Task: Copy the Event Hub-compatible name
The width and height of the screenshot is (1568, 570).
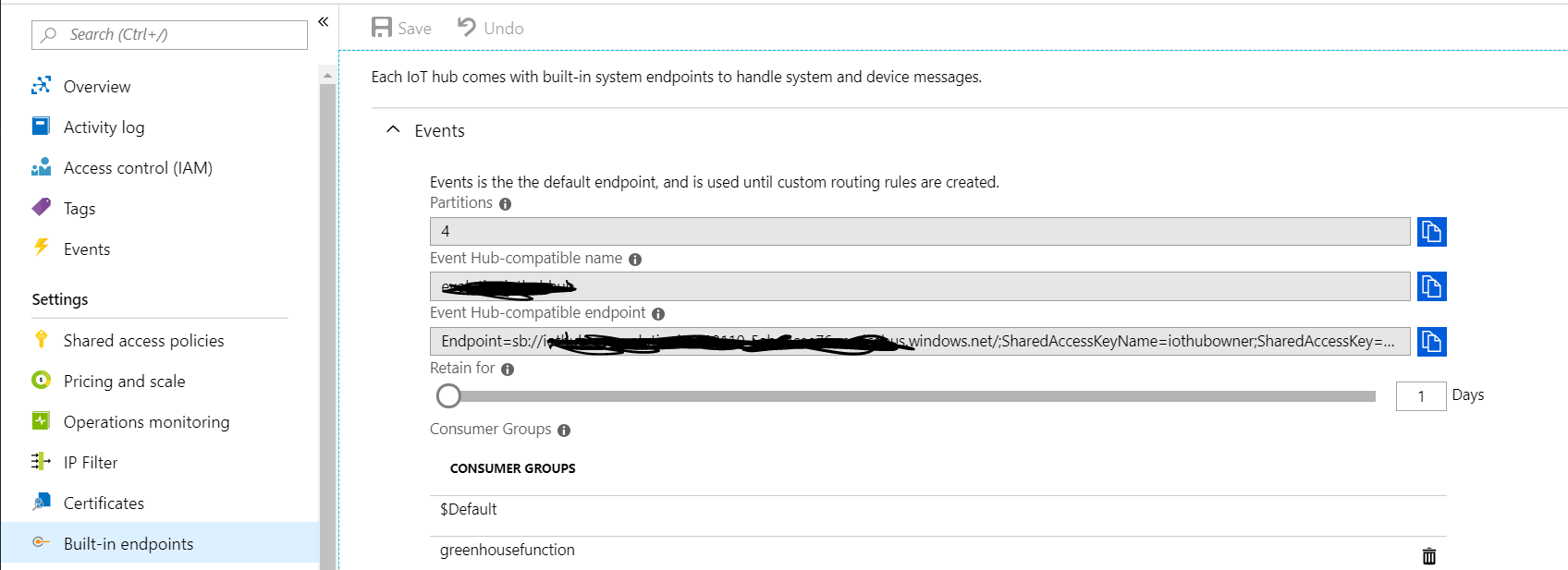Action: (1431, 286)
